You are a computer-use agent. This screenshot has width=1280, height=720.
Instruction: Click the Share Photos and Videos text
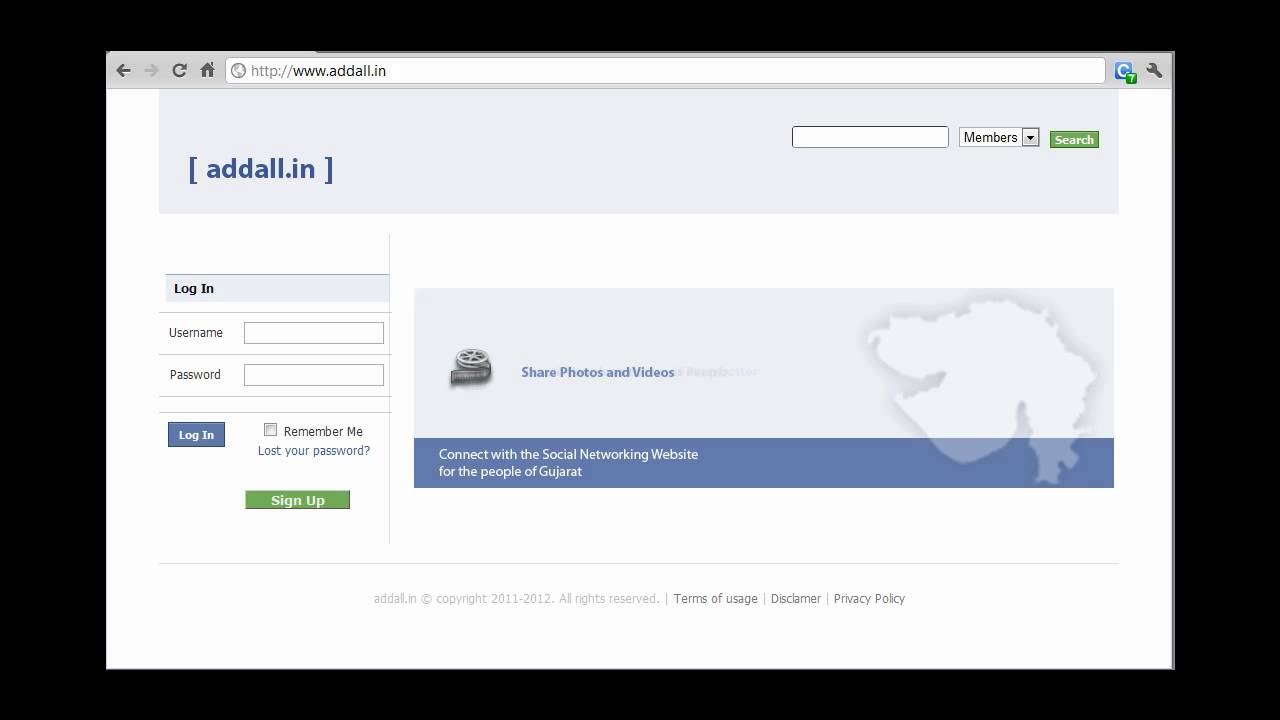click(598, 372)
